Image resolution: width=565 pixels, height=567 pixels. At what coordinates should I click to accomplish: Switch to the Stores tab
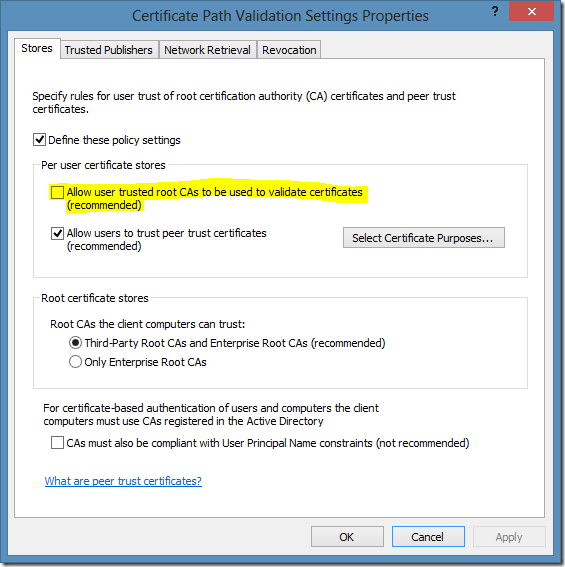tap(37, 48)
